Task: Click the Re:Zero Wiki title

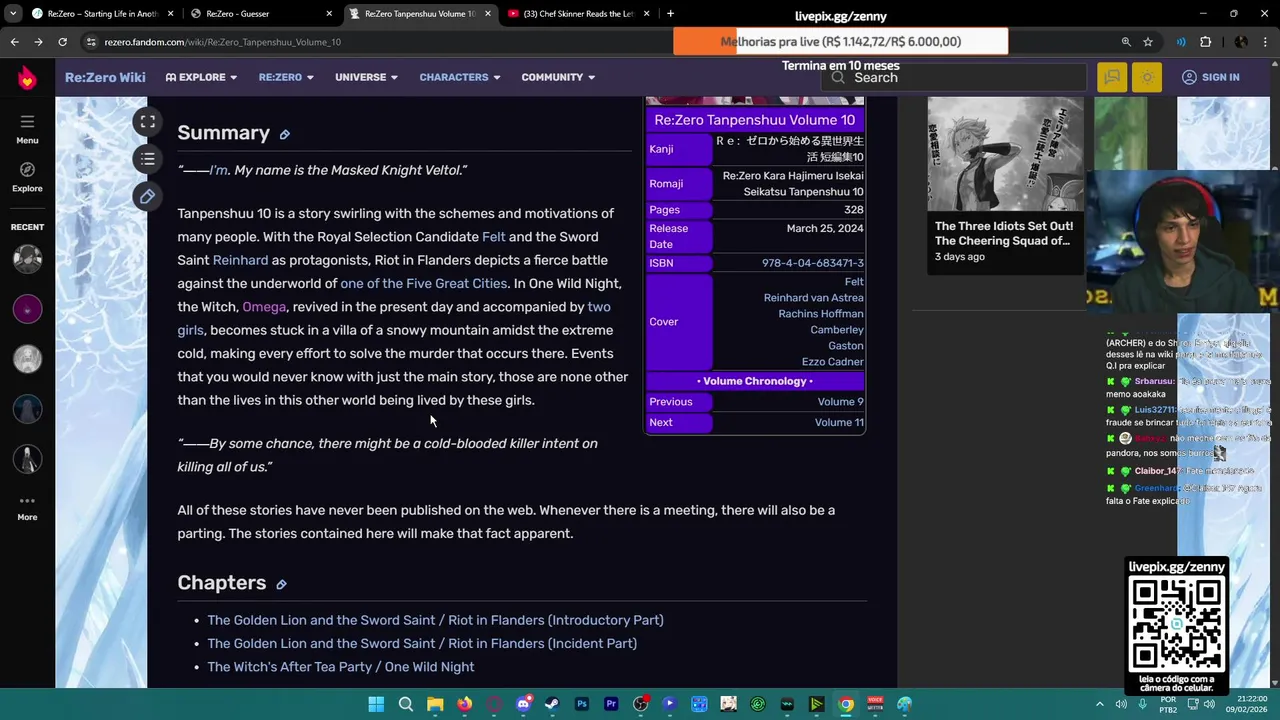Action: (x=105, y=77)
